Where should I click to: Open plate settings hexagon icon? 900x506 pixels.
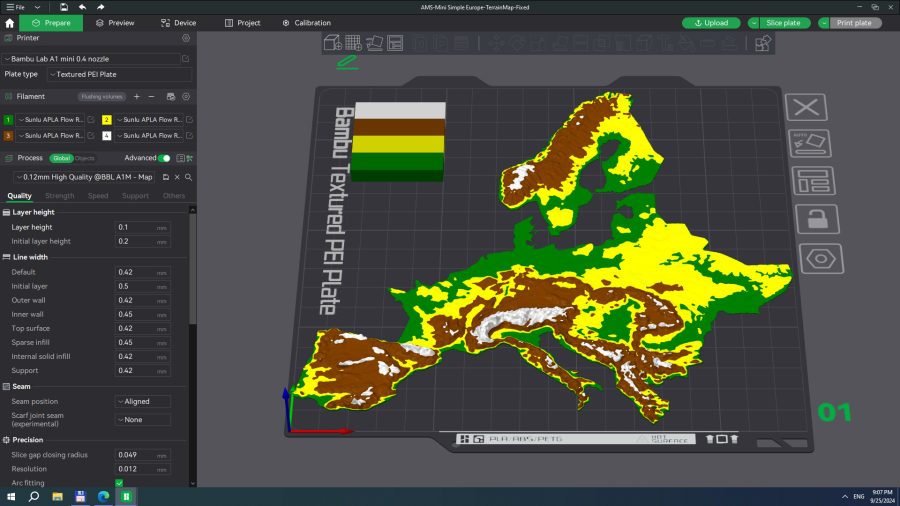(821, 258)
